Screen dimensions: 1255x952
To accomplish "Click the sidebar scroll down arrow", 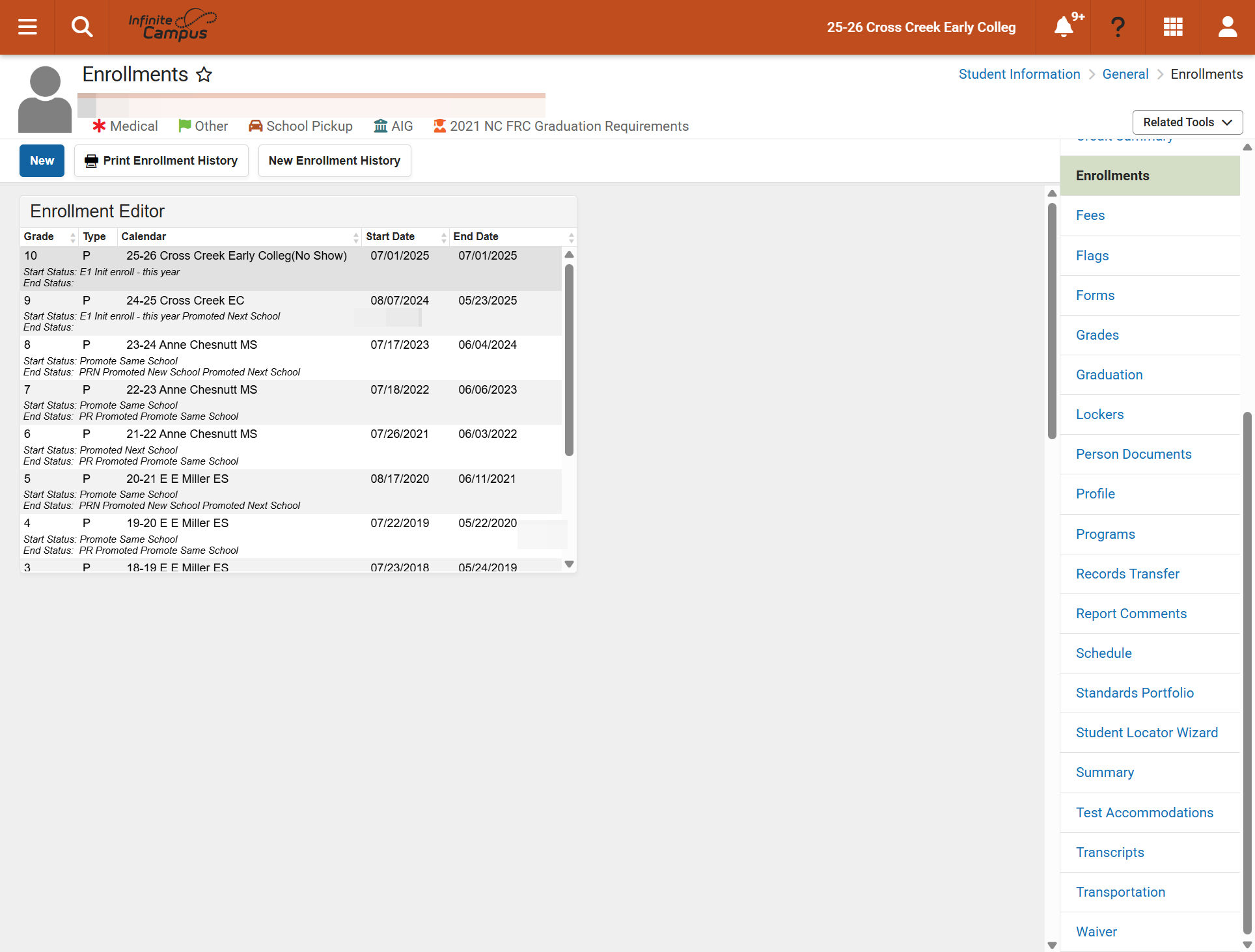I will [x=1247, y=945].
